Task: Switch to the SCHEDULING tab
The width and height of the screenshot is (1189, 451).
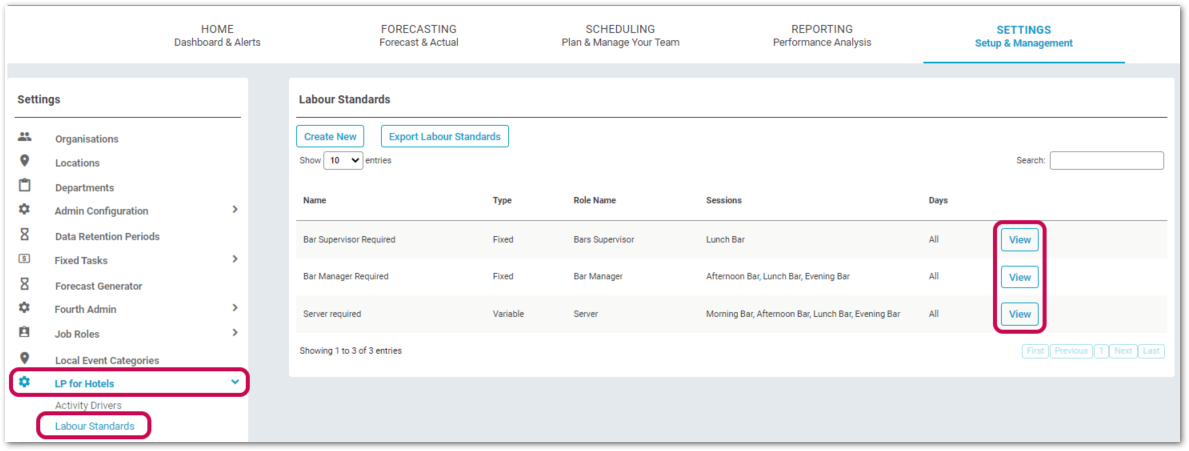Action: (x=620, y=36)
